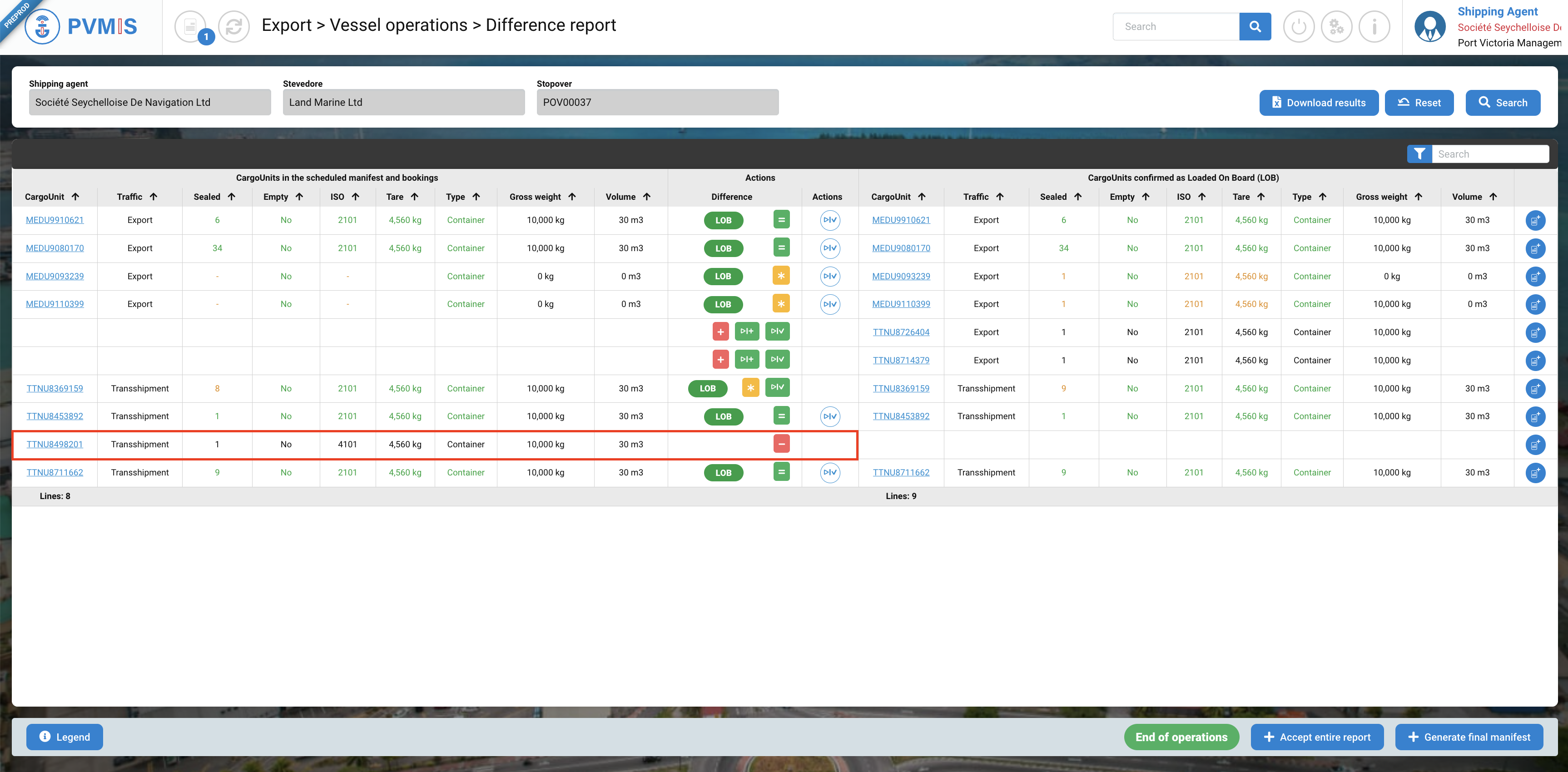Image resolution: width=1568 pixels, height=772 pixels.
Task: Click green equals icon for TTNU8711662
Action: pos(781,472)
